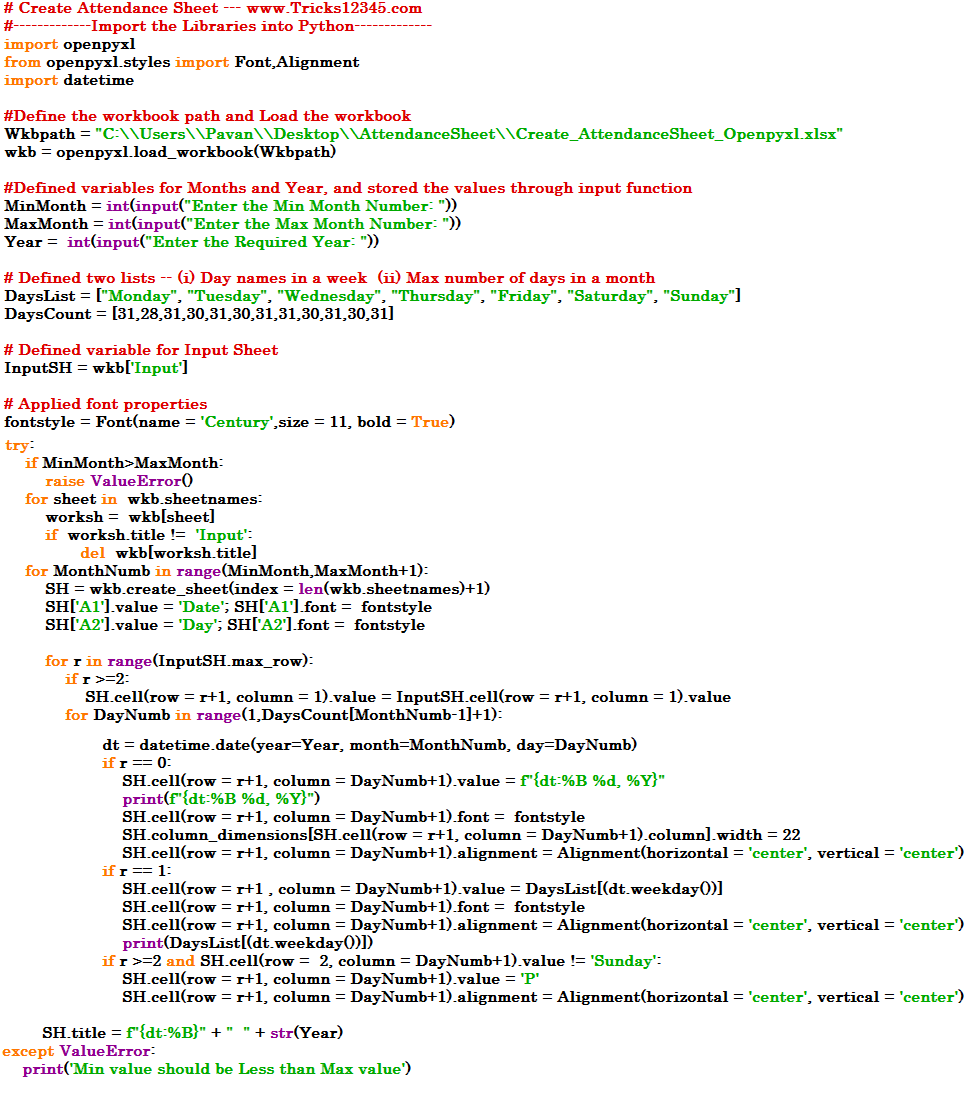
Task: Click the comment 'Defined variable for Input Sheet'
Action: tap(141, 350)
